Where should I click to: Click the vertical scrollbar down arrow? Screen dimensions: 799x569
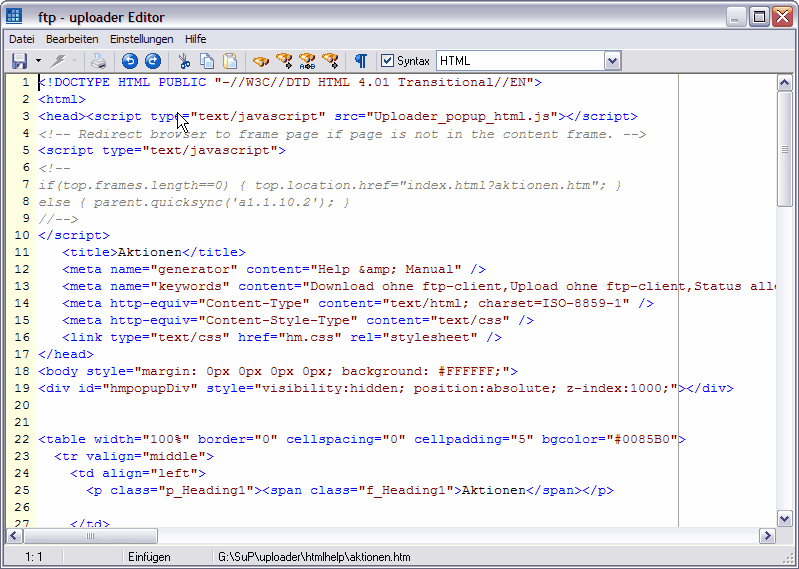(x=785, y=517)
